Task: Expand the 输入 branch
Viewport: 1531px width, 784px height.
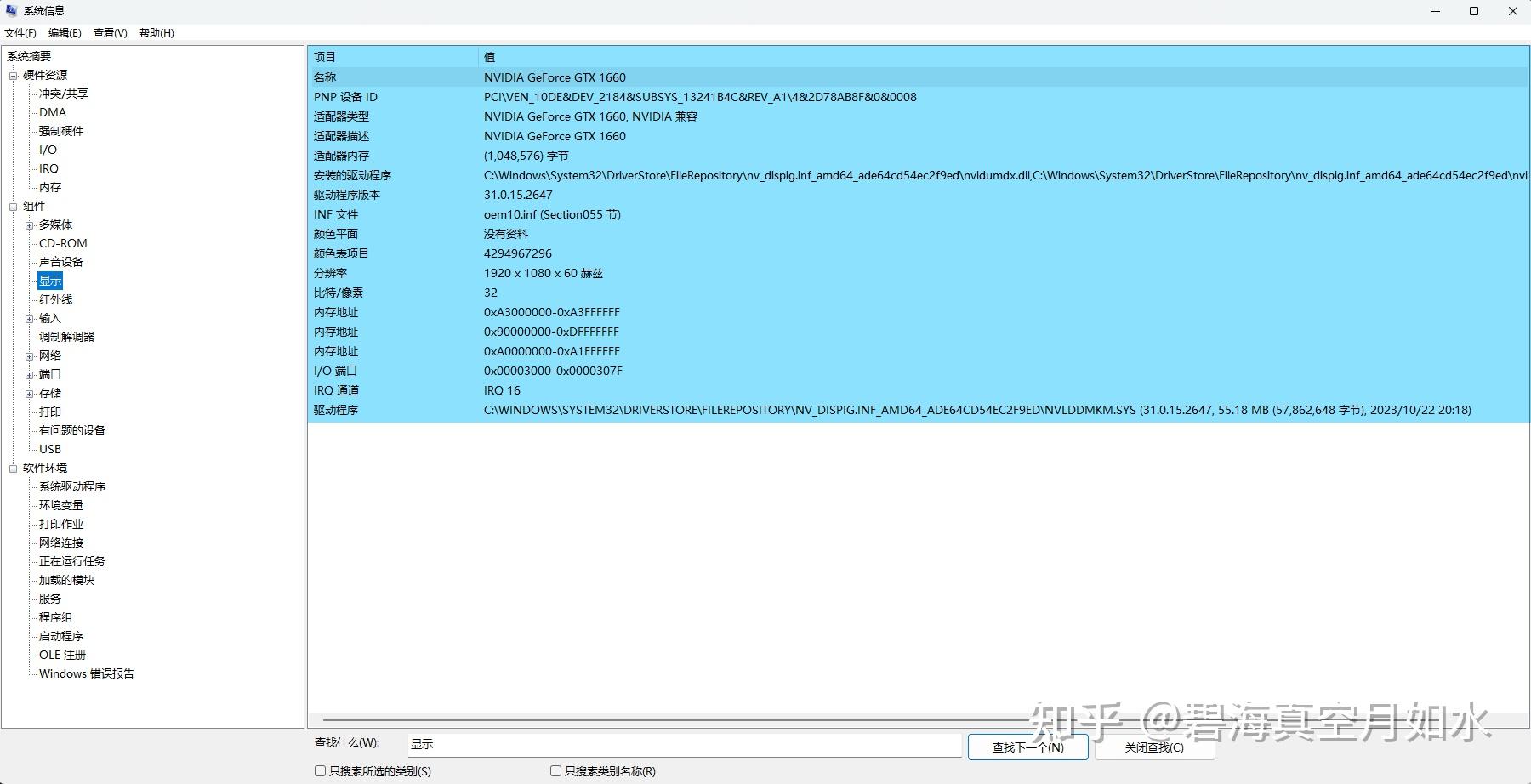Action: (29, 318)
